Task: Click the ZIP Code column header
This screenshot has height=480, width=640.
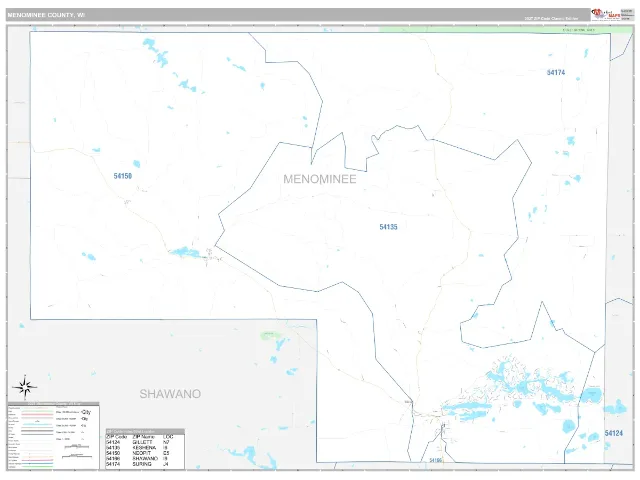Action: [x=117, y=437]
